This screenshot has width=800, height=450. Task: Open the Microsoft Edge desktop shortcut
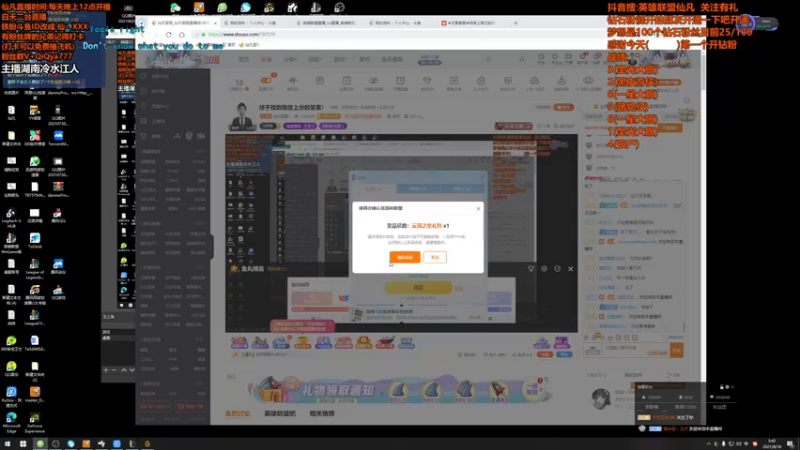(x=11, y=420)
